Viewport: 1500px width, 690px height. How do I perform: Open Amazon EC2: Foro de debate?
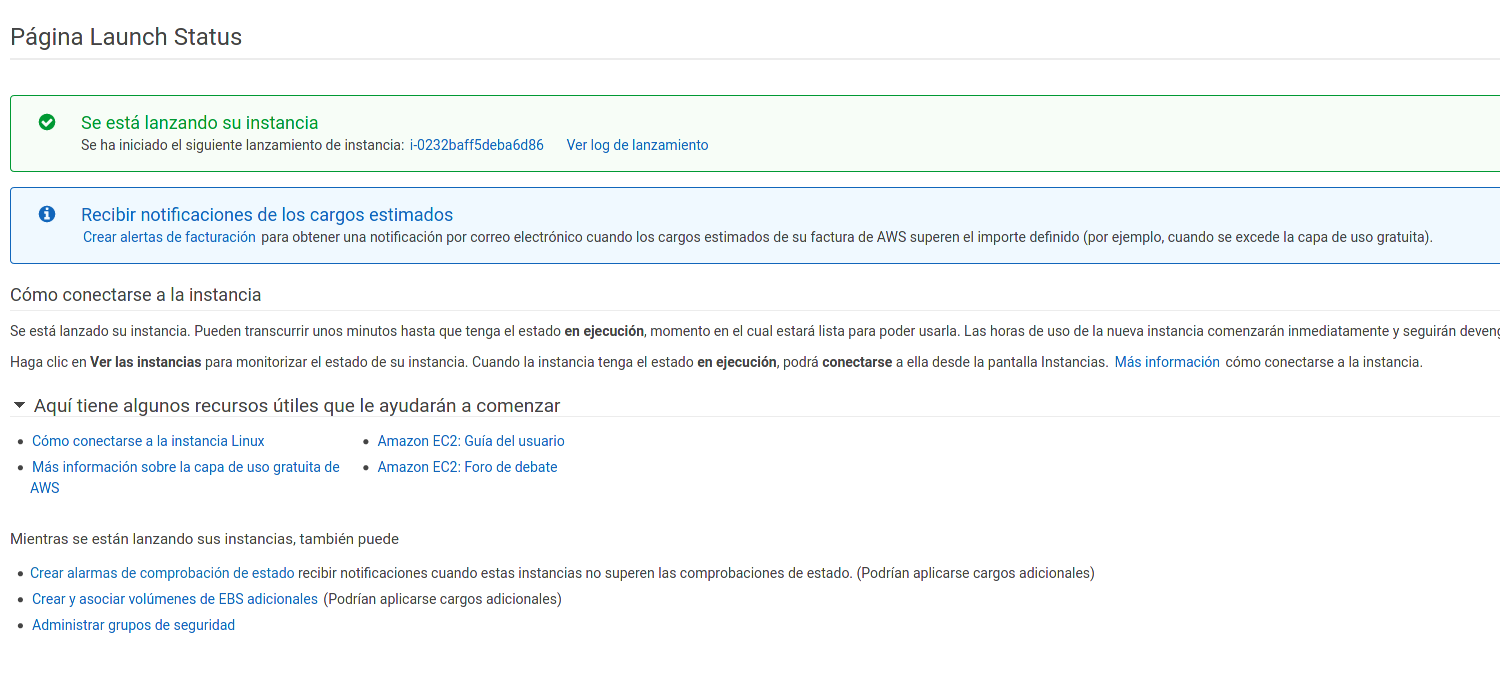click(x=467, y=466)
